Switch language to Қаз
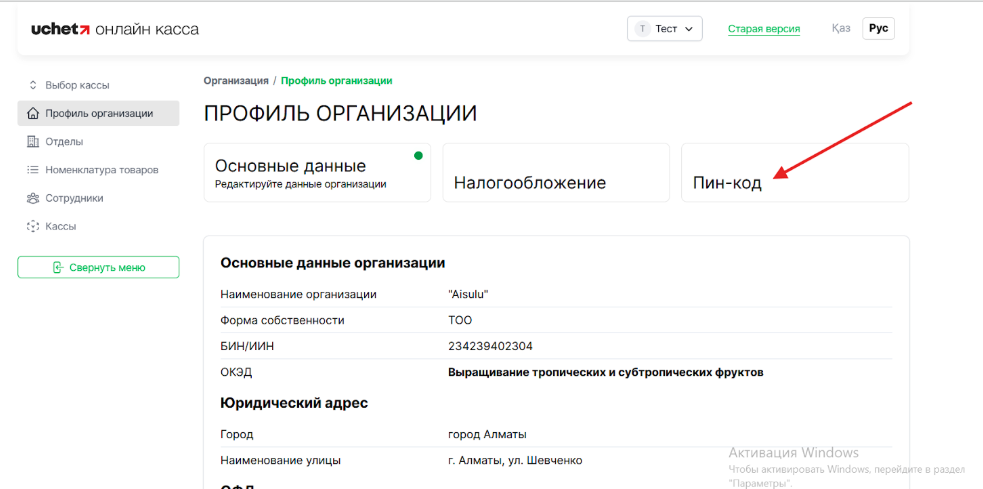The height and width of the screenshot is (489, 983). point(841,29)
